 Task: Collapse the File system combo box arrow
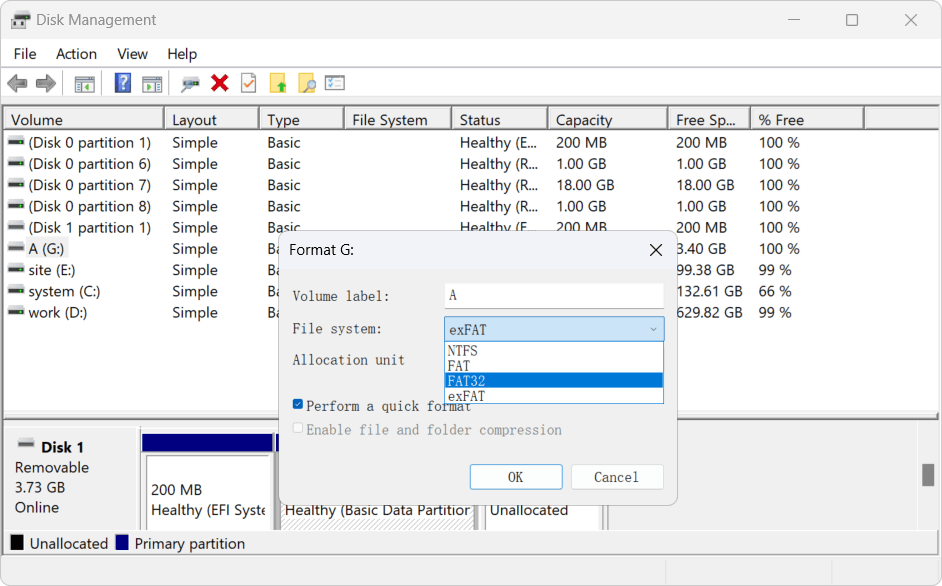pos(653,329)
